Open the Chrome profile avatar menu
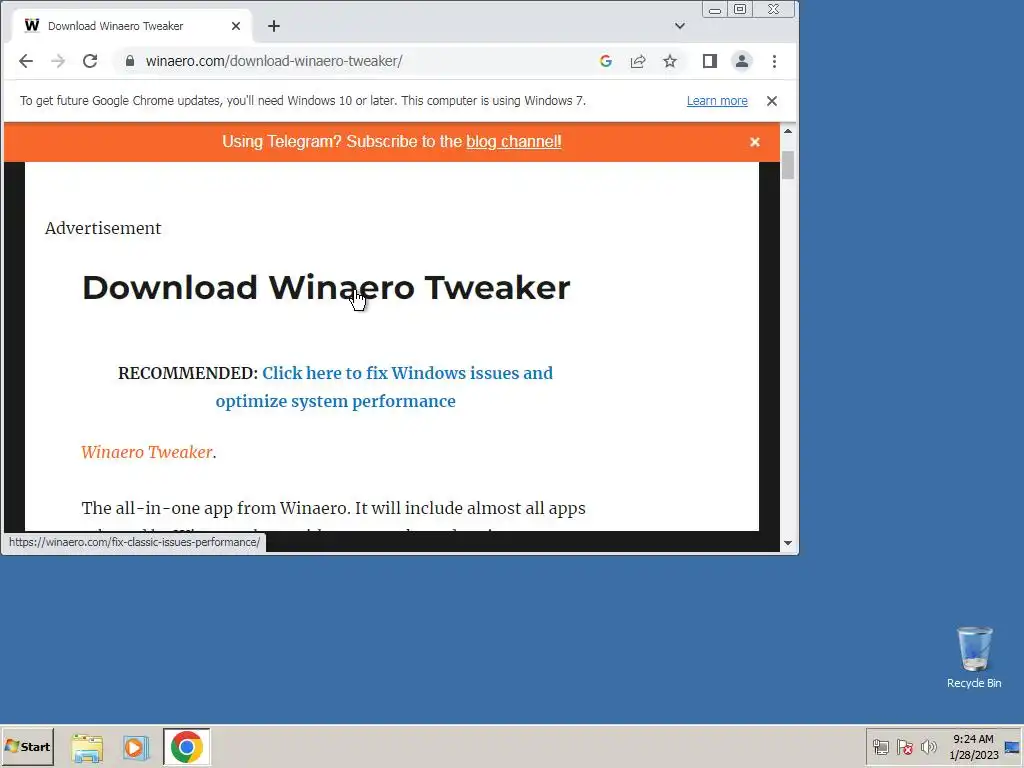 tap(742, 61)
